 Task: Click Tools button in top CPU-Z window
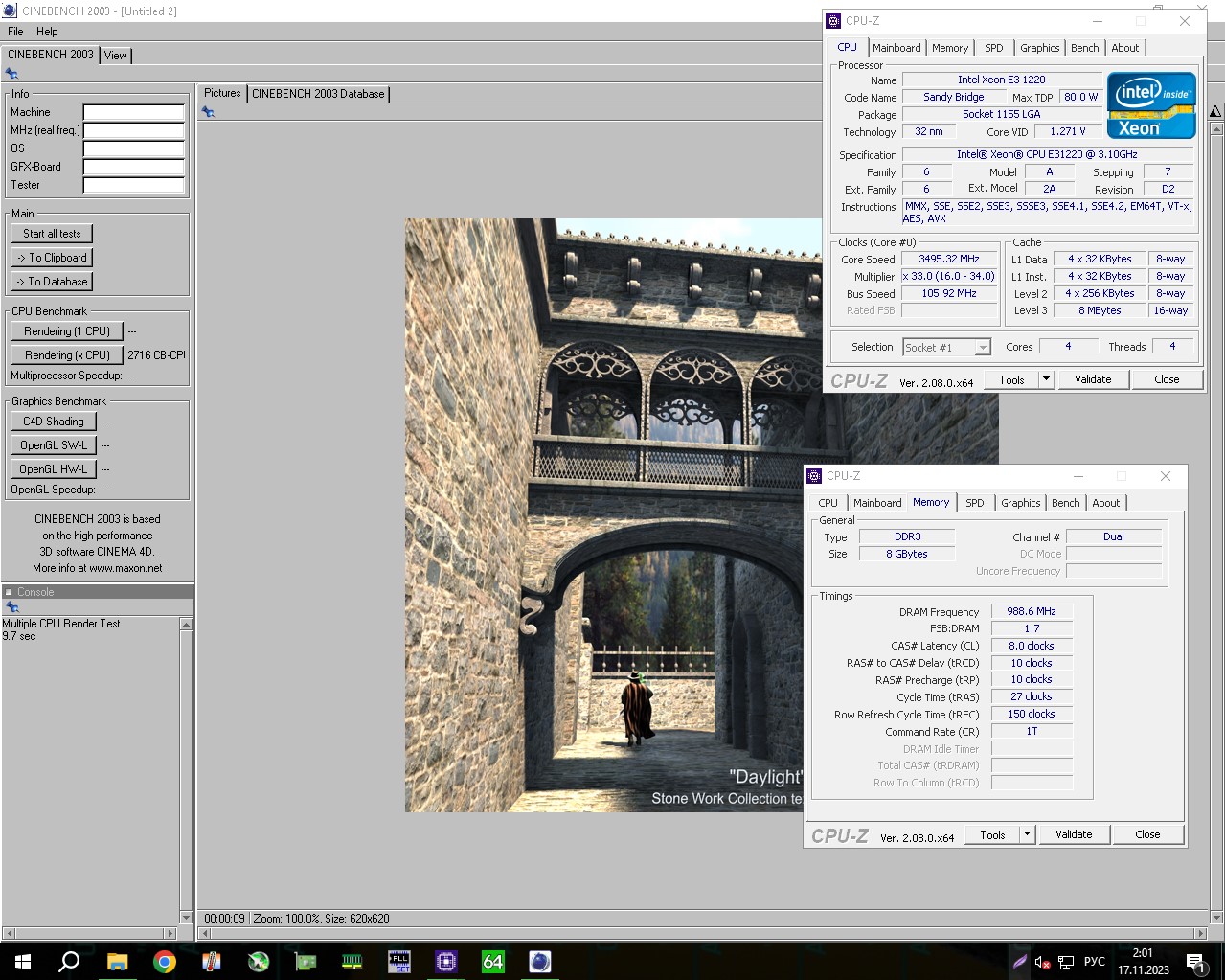1011,379
